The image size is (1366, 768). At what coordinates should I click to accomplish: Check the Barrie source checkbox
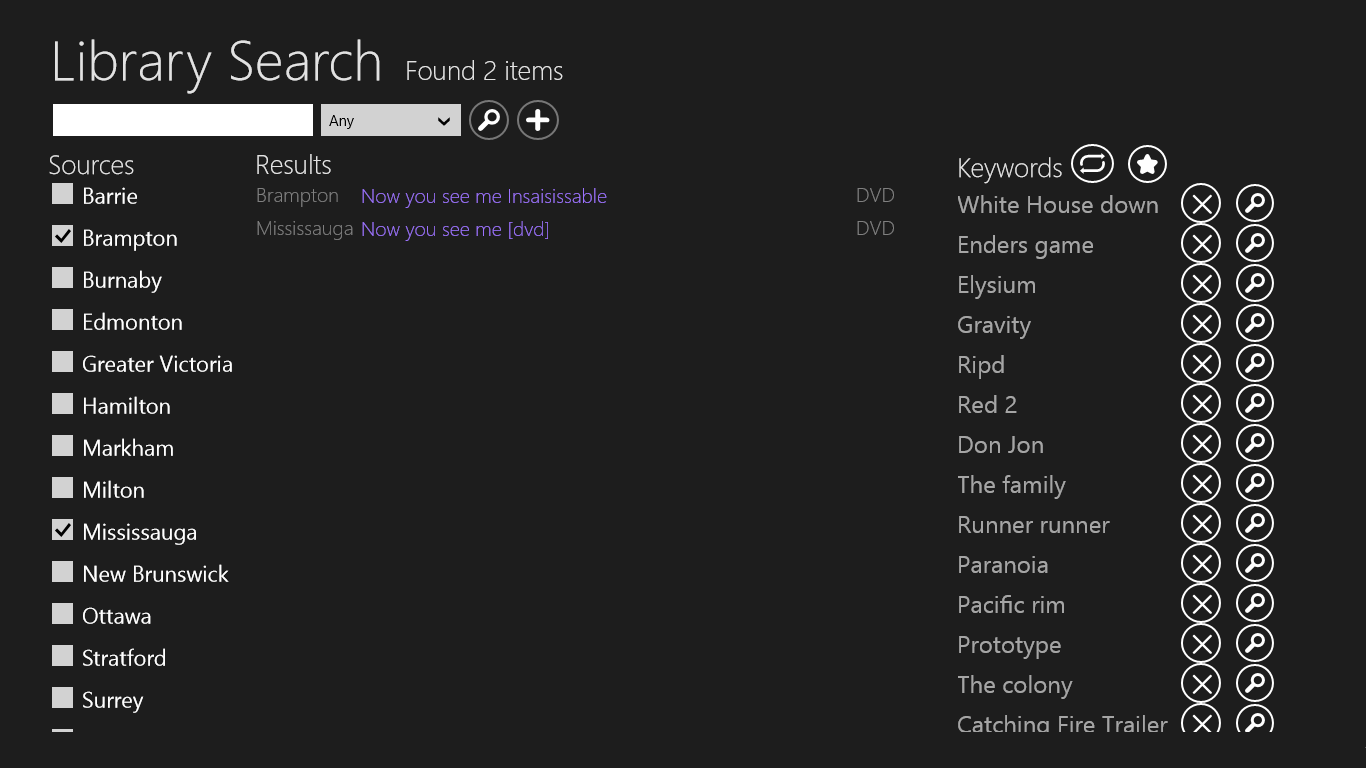pyautogui.click(x=63, y=194)
